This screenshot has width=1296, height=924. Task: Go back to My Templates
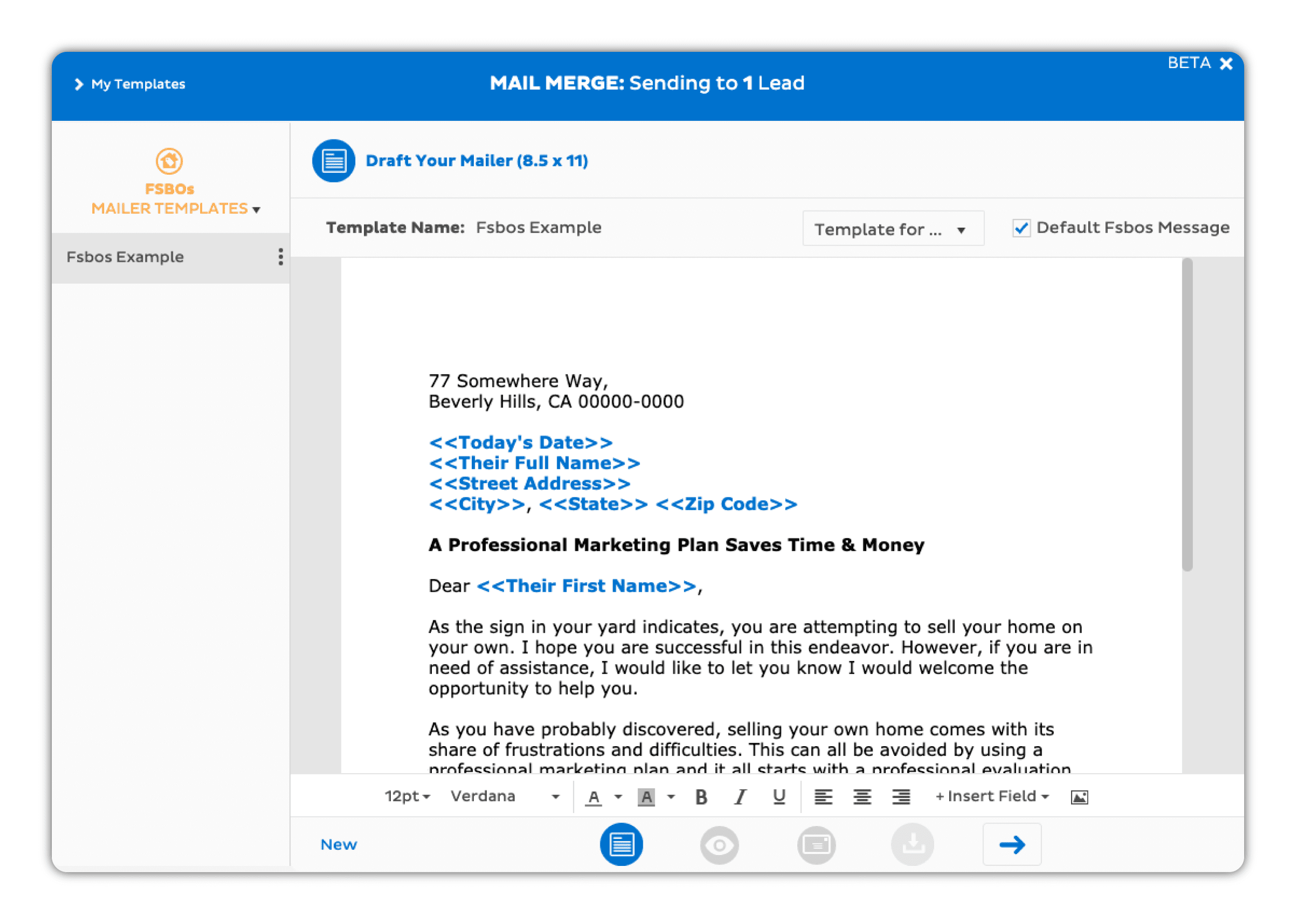coord(130,84)
